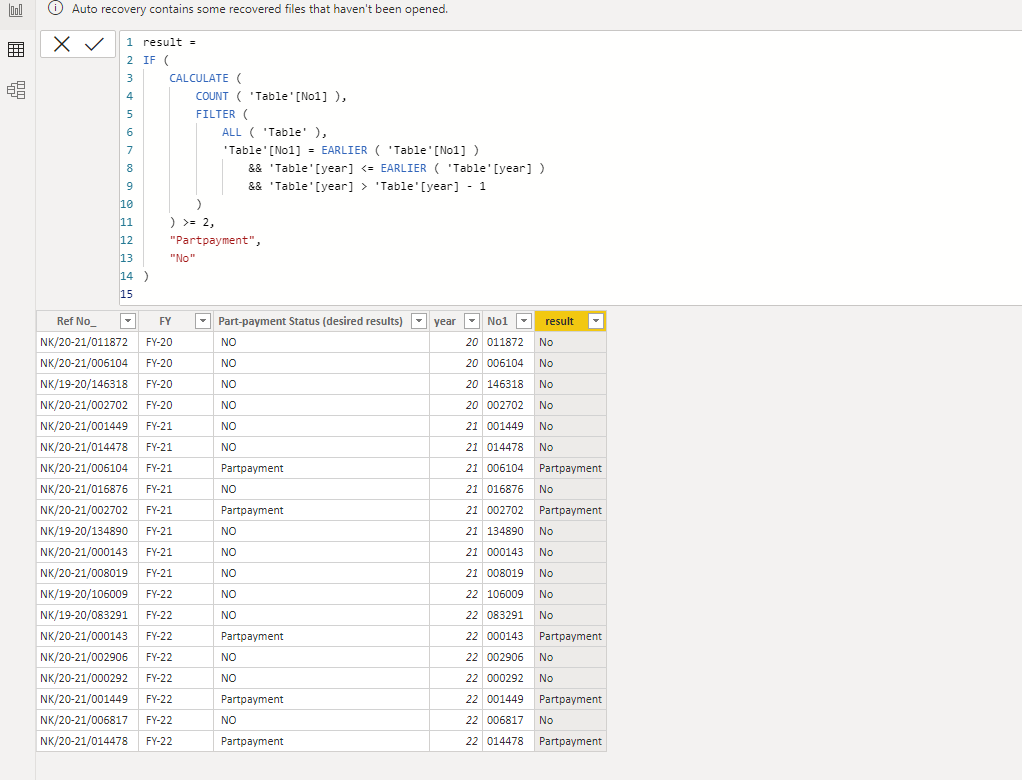Open the result column filter dropdown
1022x780 pixels.
click(x=596, y=321)
